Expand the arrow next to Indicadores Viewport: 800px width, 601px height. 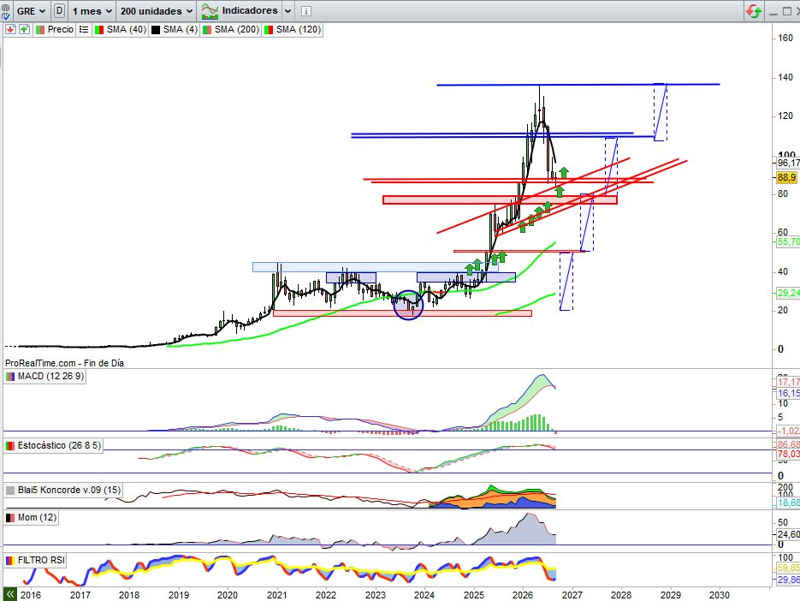click(288, 11)
